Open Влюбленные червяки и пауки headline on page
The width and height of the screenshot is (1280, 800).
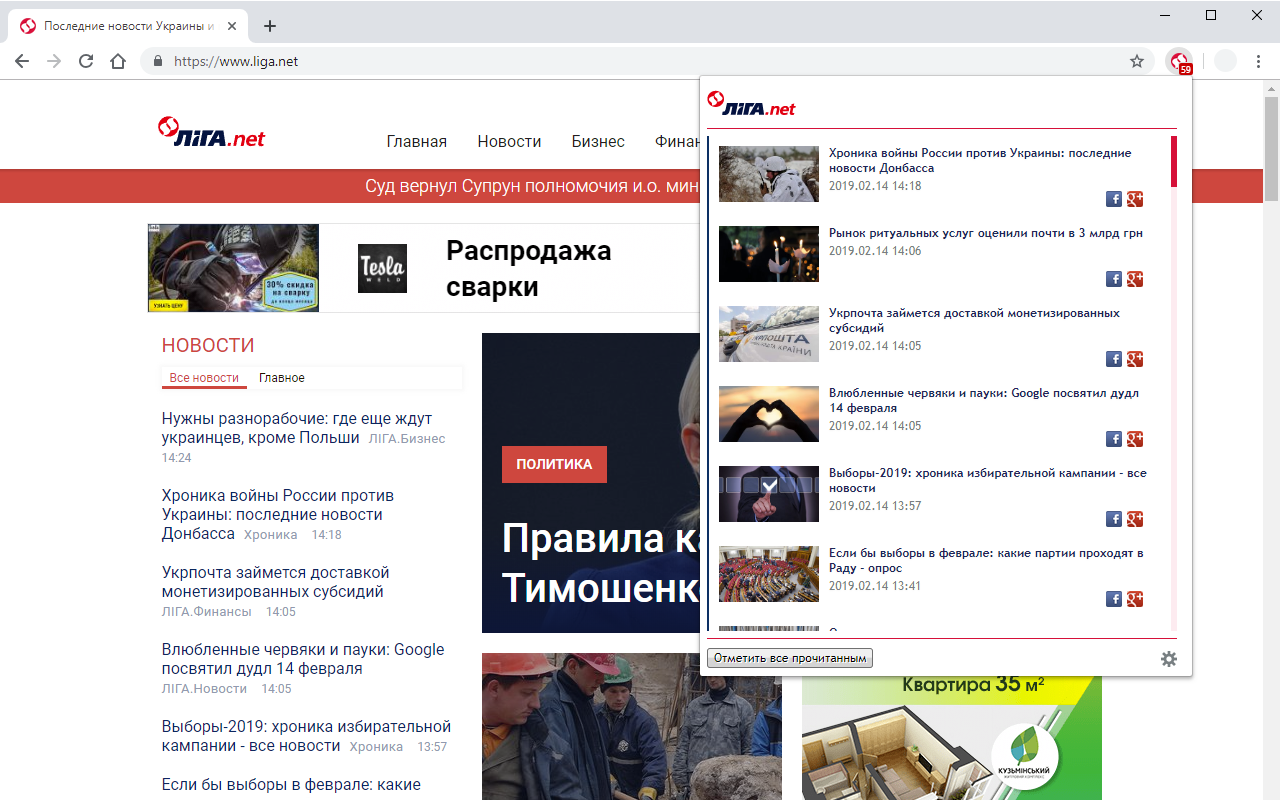pyautogui.click(x=303, y=659)
